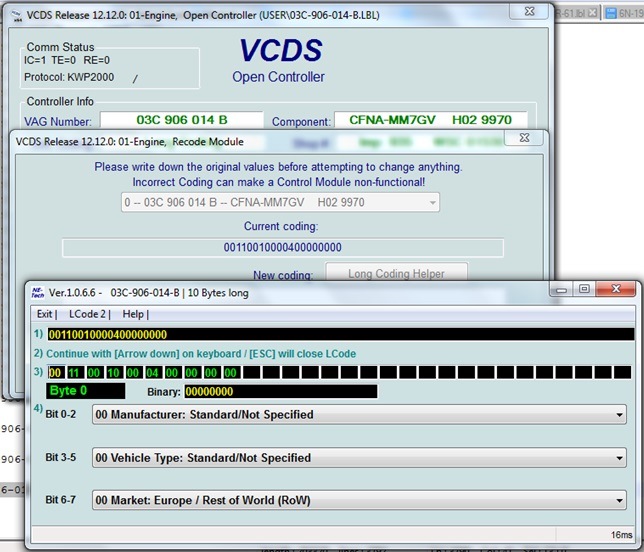Click the Byte 0 indicator label

85,391
